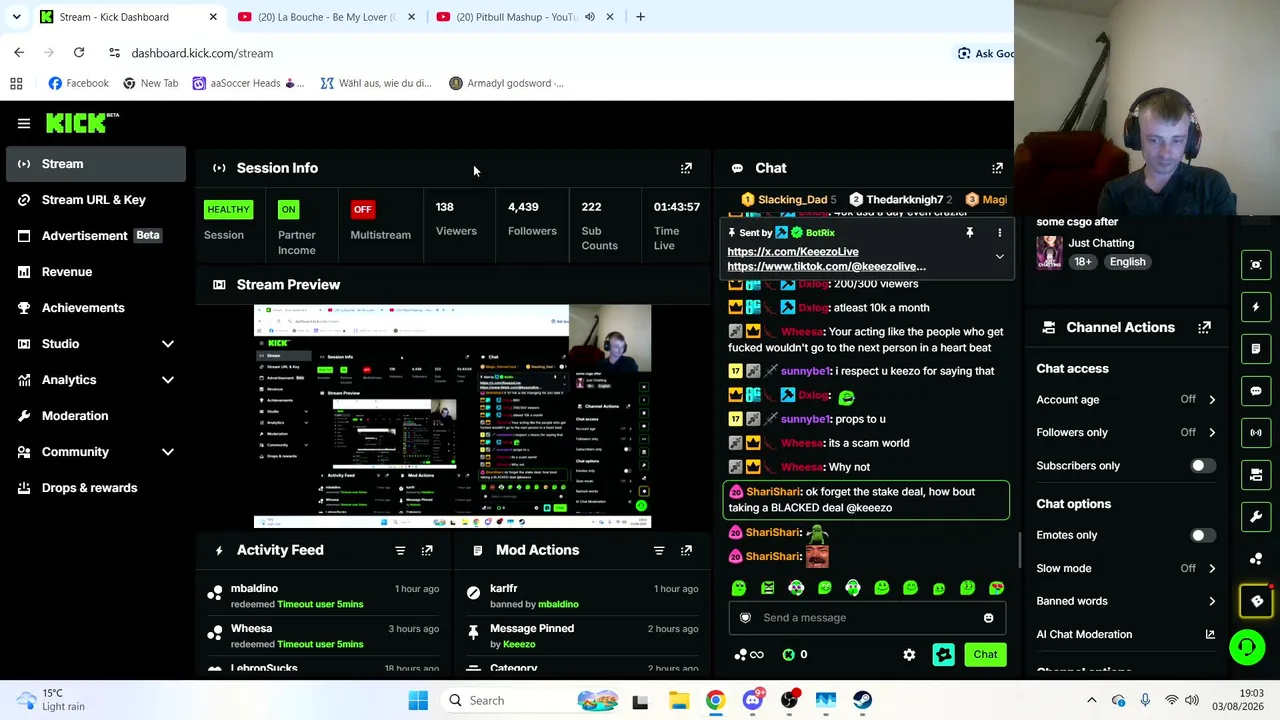Open Account age chat access setting
The height and width of the screenshot is (720, 1280).
click(x=1126, y=400)
